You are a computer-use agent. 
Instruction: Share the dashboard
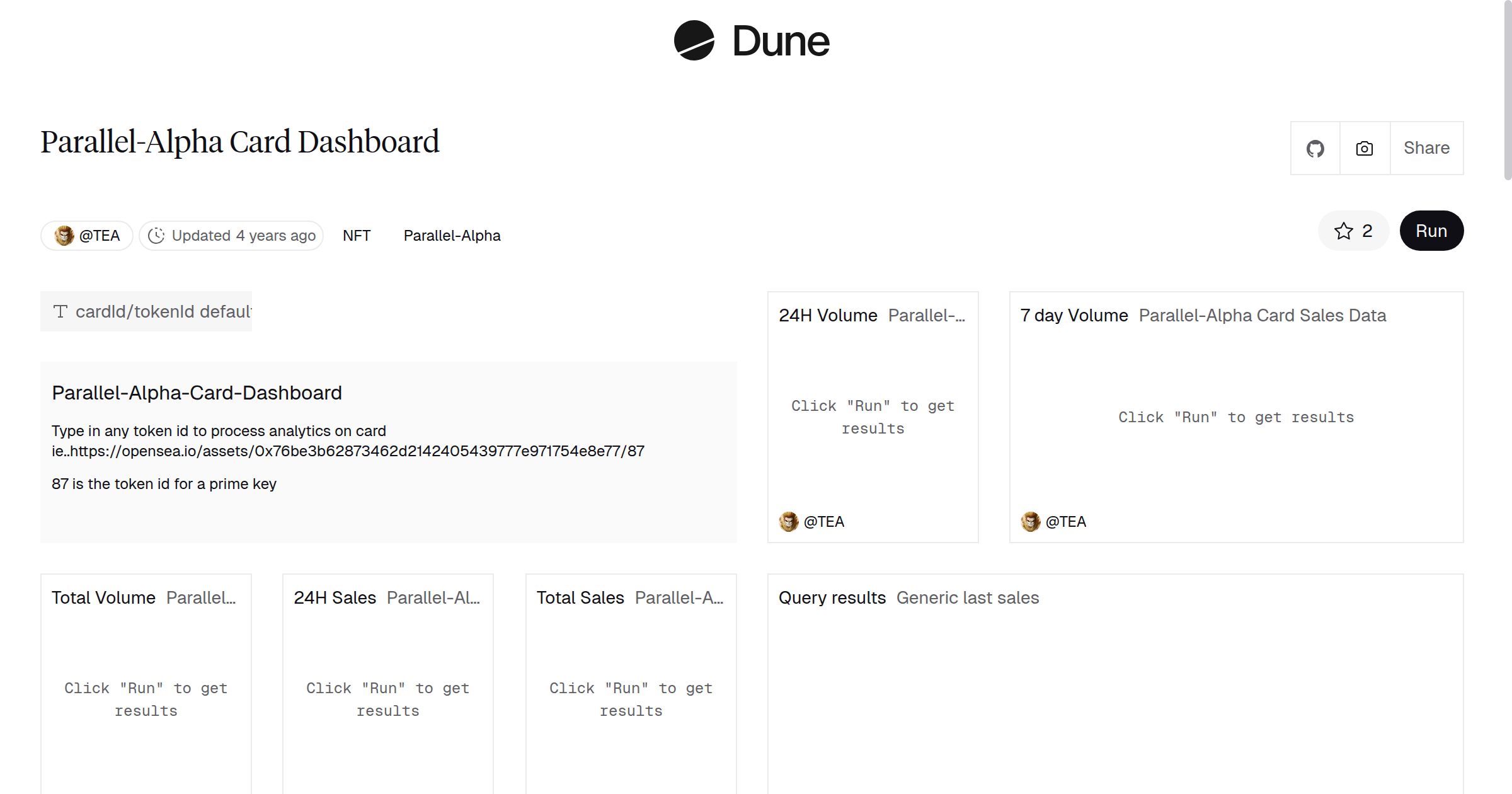pyautogui.click(x=1426, y=147)
